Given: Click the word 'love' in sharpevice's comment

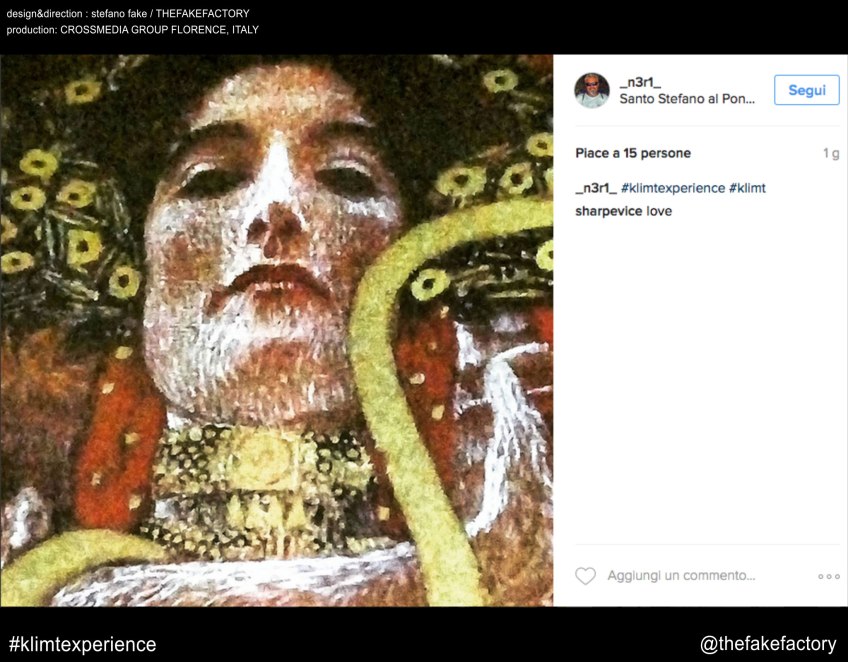Looking at the screenshot, I should (659, 211).
